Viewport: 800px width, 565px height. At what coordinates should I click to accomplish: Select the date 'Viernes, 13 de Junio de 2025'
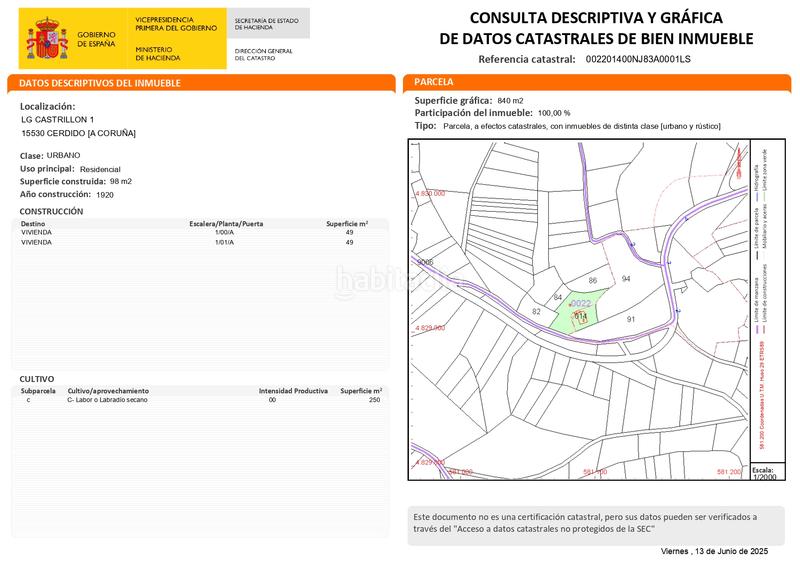[x=714, y=551]
